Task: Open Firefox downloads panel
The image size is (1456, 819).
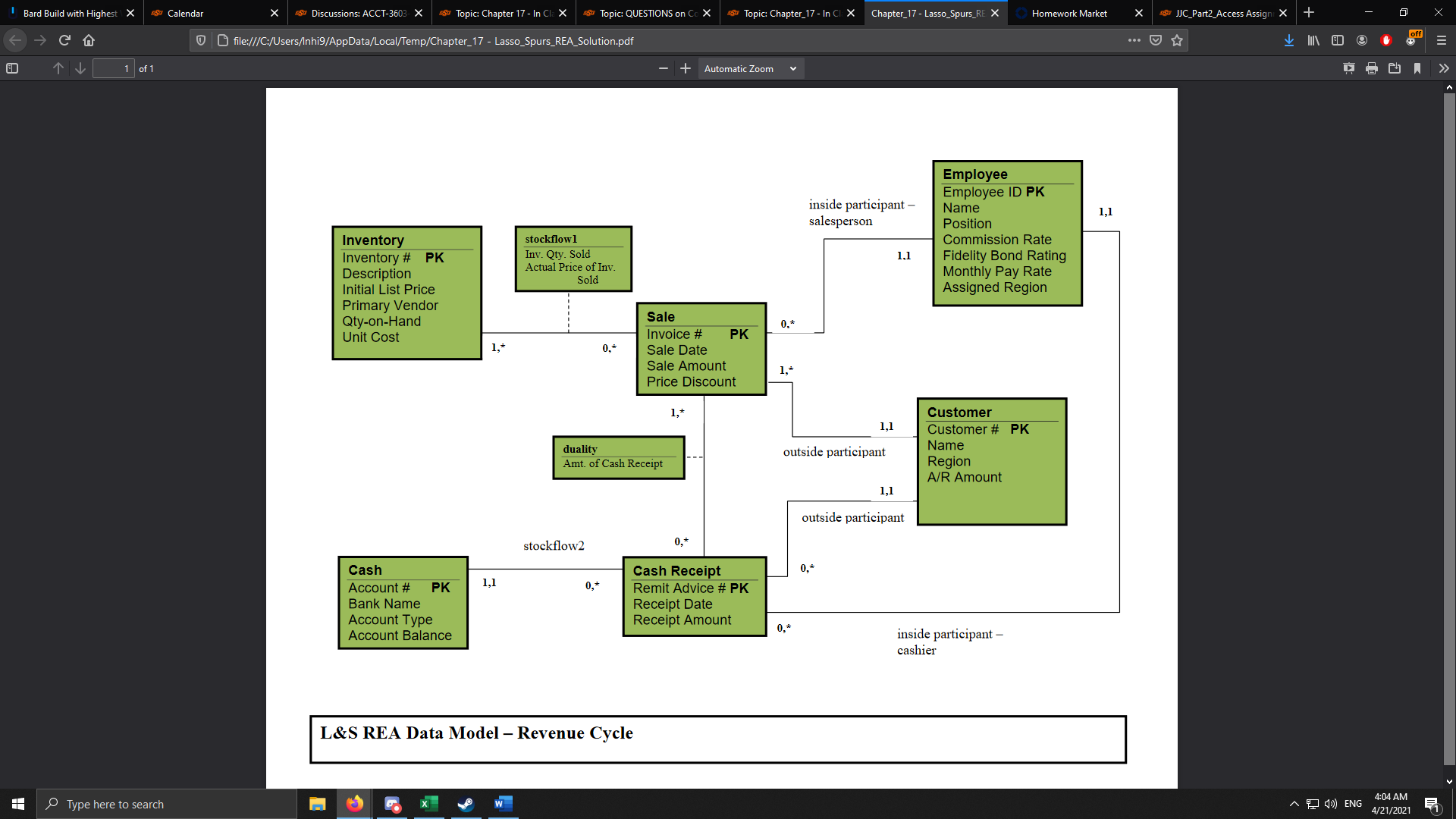Action: 1289,40
